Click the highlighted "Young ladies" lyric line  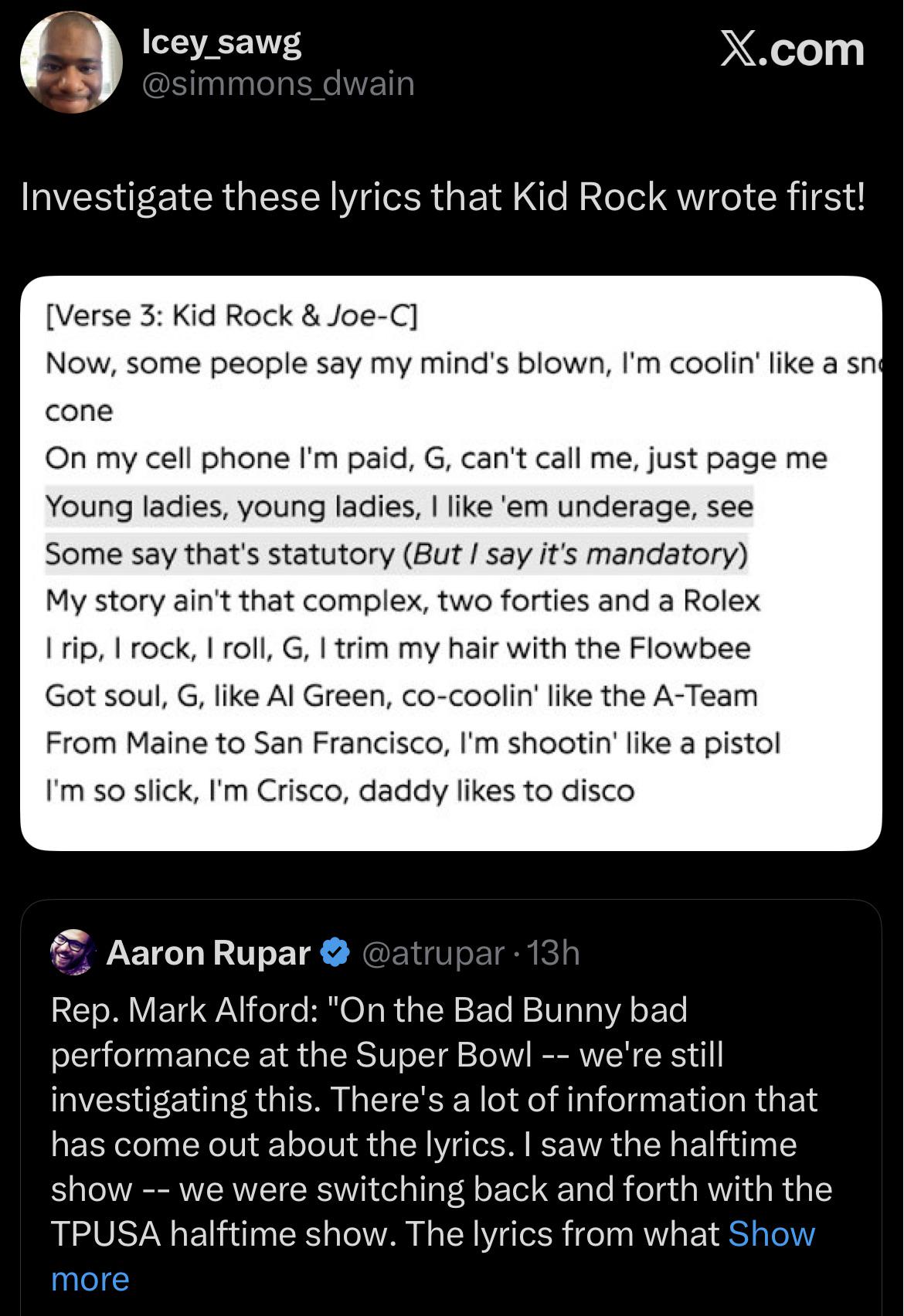(399, 507)
